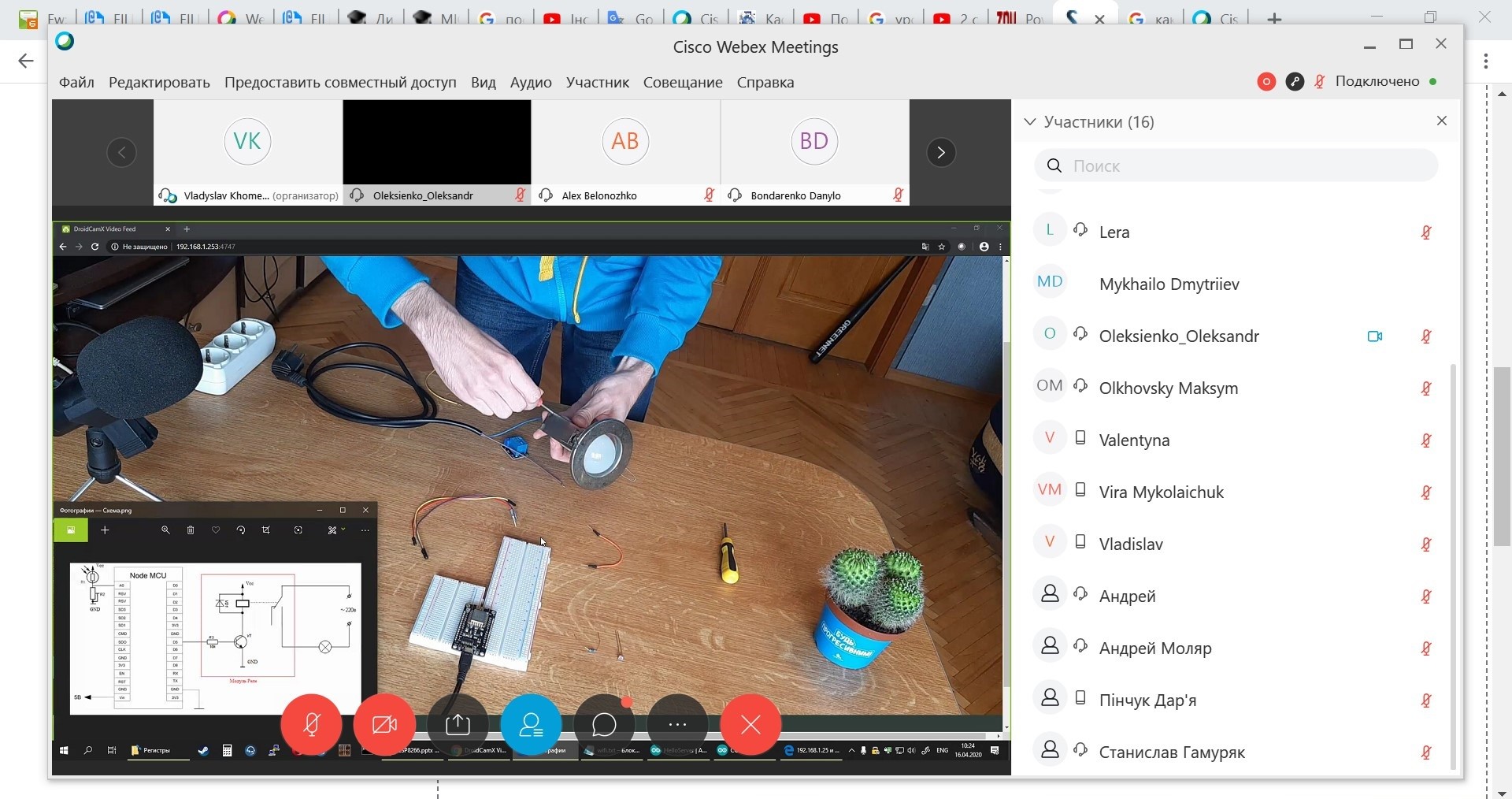Show next video thumbnails arrow

pyautogui.click(x=941, y=152)
